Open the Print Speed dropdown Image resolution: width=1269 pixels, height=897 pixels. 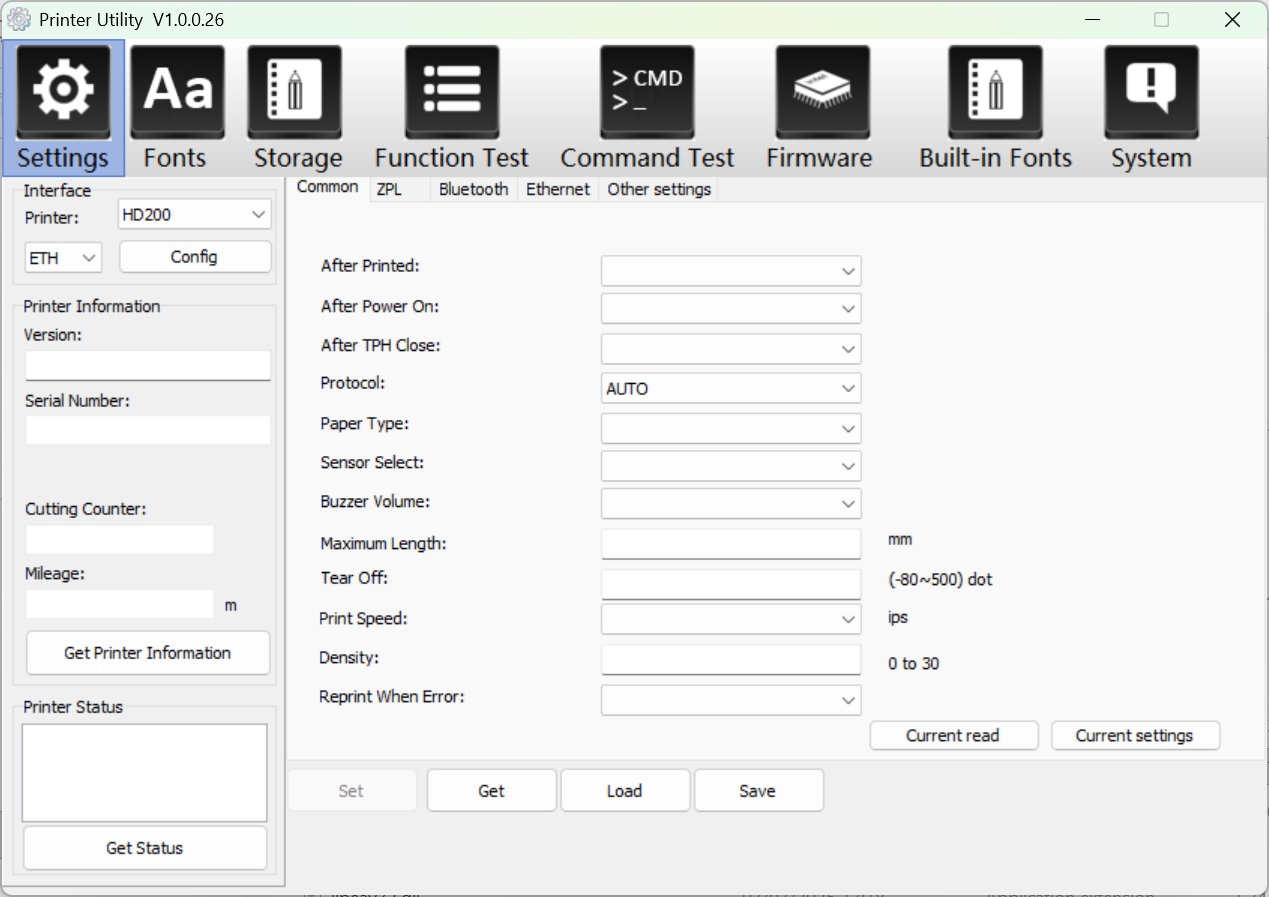coord(730,619)
